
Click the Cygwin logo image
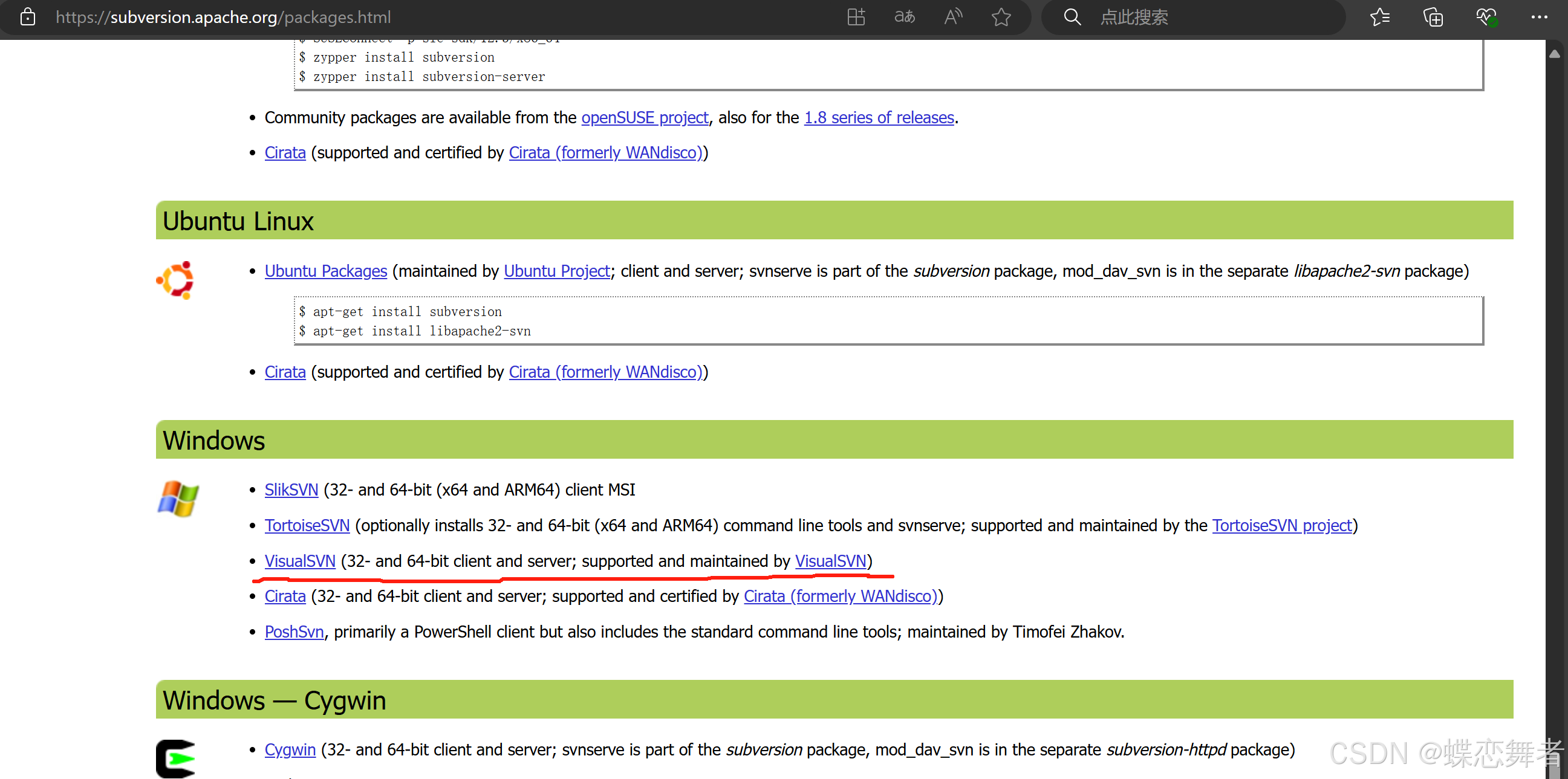(x=176, y=758)
